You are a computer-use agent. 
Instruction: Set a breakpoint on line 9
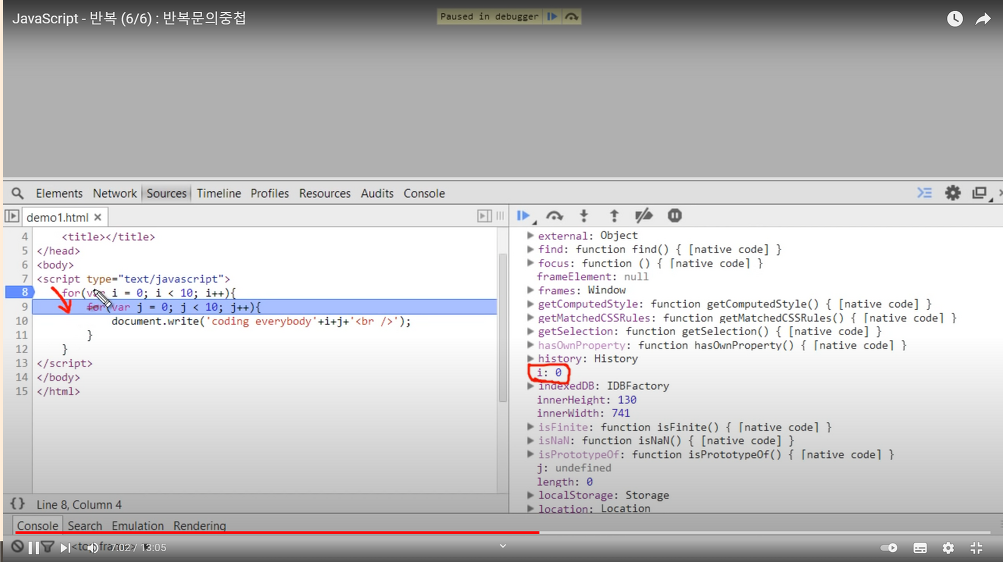click(24, 307)
